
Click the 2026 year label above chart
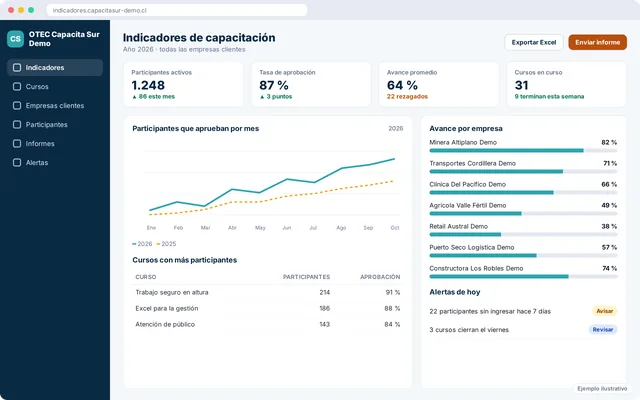pyautogui.click(x=396, y=129)
